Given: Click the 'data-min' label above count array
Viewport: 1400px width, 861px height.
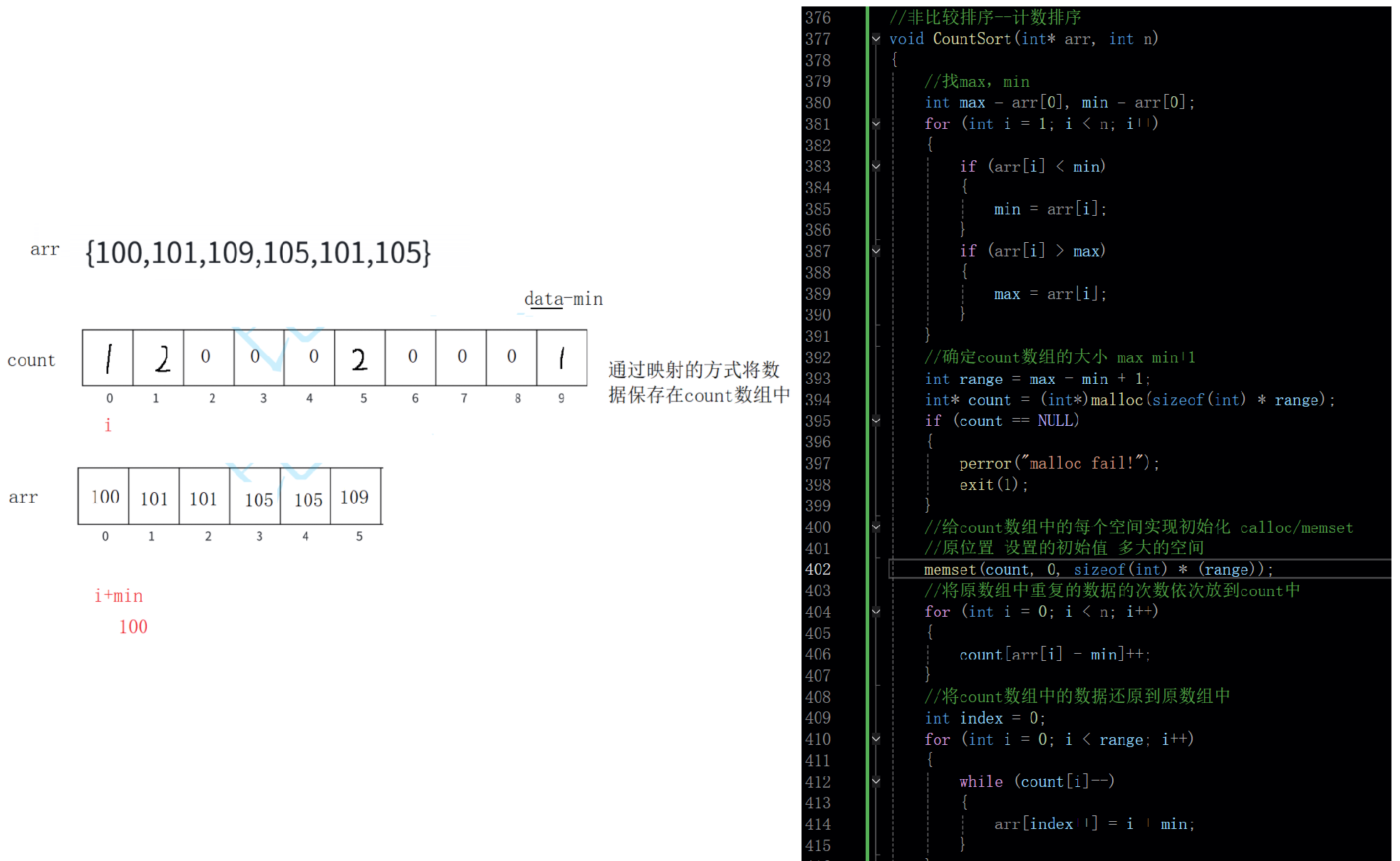Looking at the screenshot, I should (x=563, y=299).
